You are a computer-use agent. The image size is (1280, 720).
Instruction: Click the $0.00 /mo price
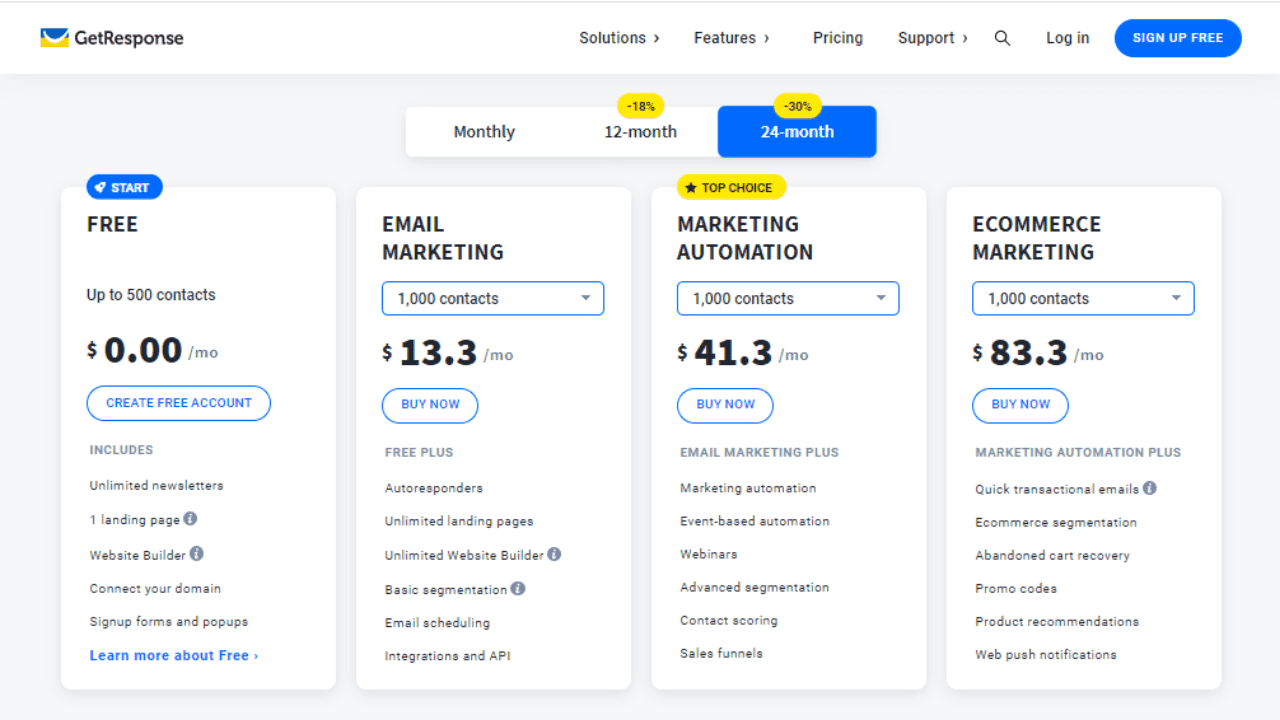152,350
